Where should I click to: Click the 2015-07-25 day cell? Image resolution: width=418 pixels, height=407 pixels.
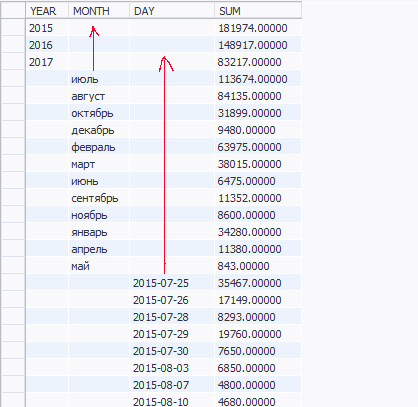[172, 283]
